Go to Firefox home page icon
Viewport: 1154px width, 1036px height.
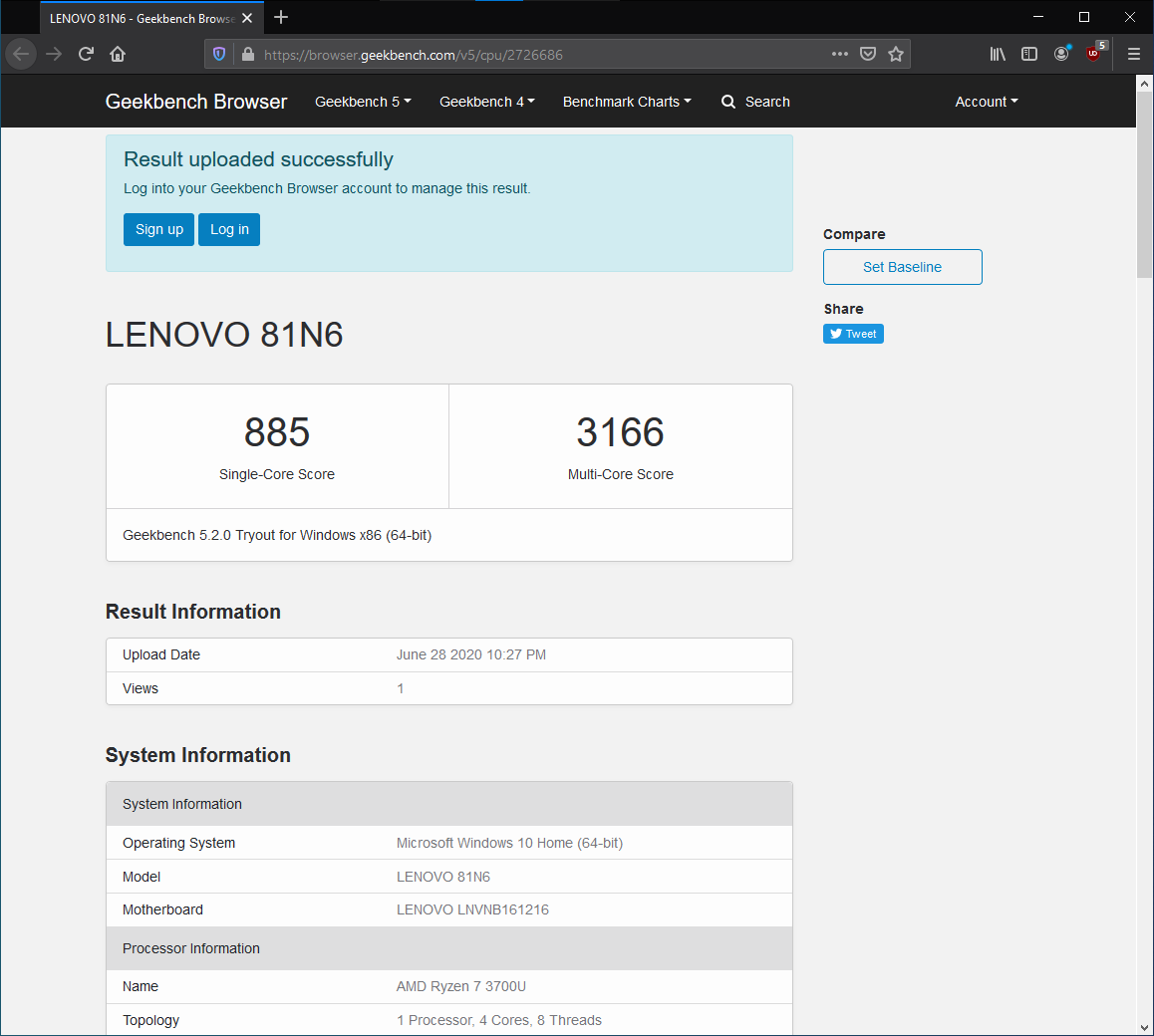(118, 54)
